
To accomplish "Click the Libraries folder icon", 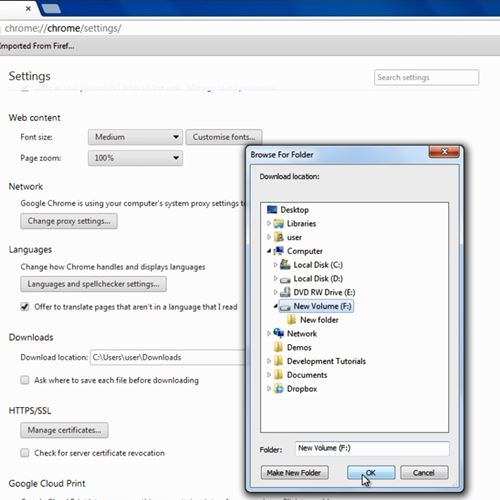I will click(279, 224).
